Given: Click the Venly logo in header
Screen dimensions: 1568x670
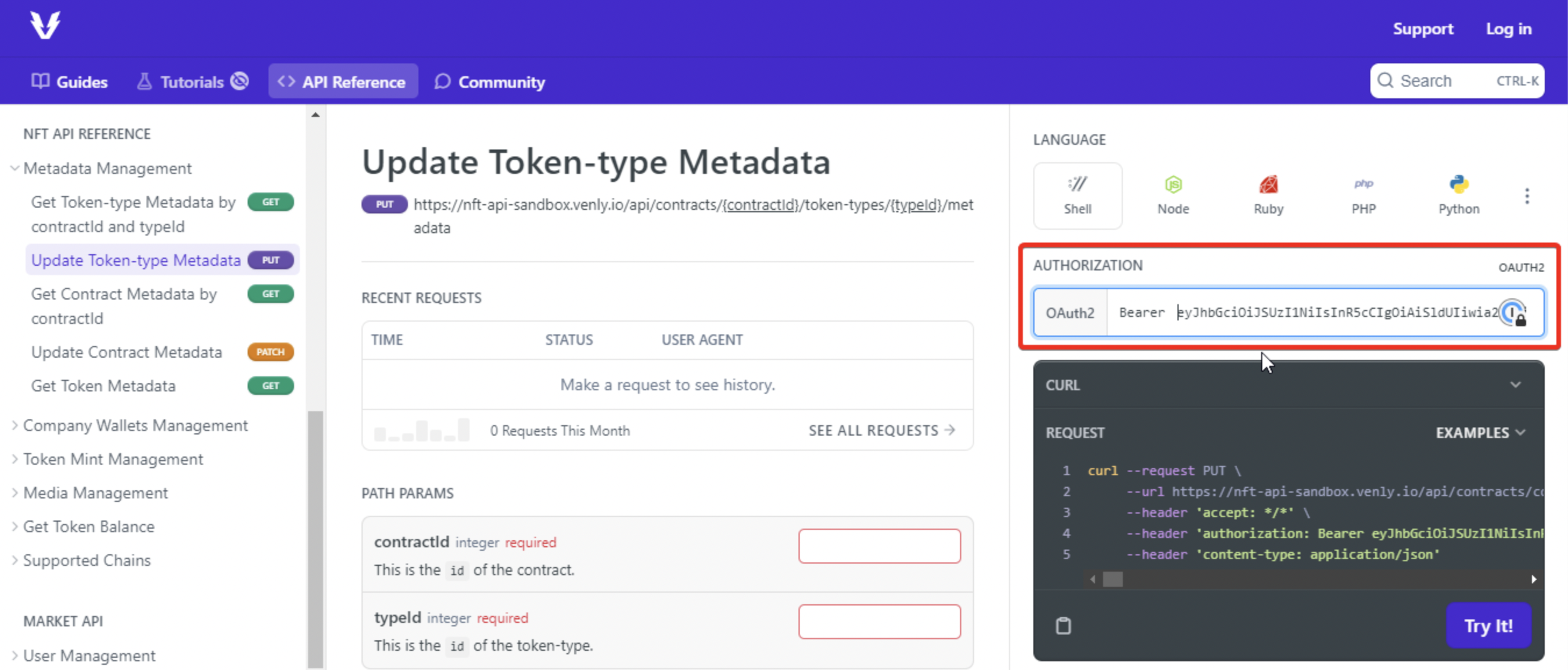Looking at the screenshot, I should click(45, 26).
